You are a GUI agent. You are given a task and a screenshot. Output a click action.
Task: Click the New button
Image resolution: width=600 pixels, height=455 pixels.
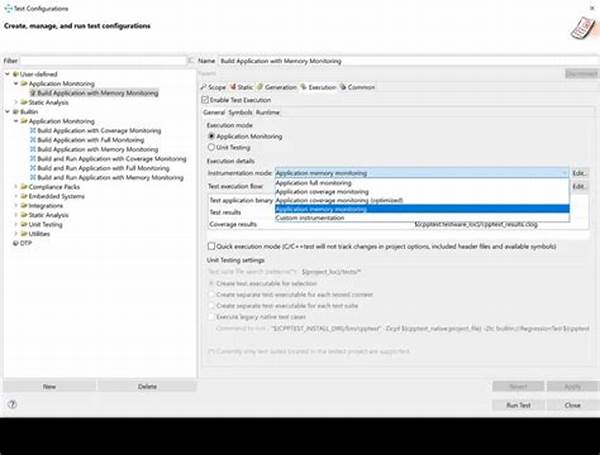pyautogui.click(x=49, y=385)
